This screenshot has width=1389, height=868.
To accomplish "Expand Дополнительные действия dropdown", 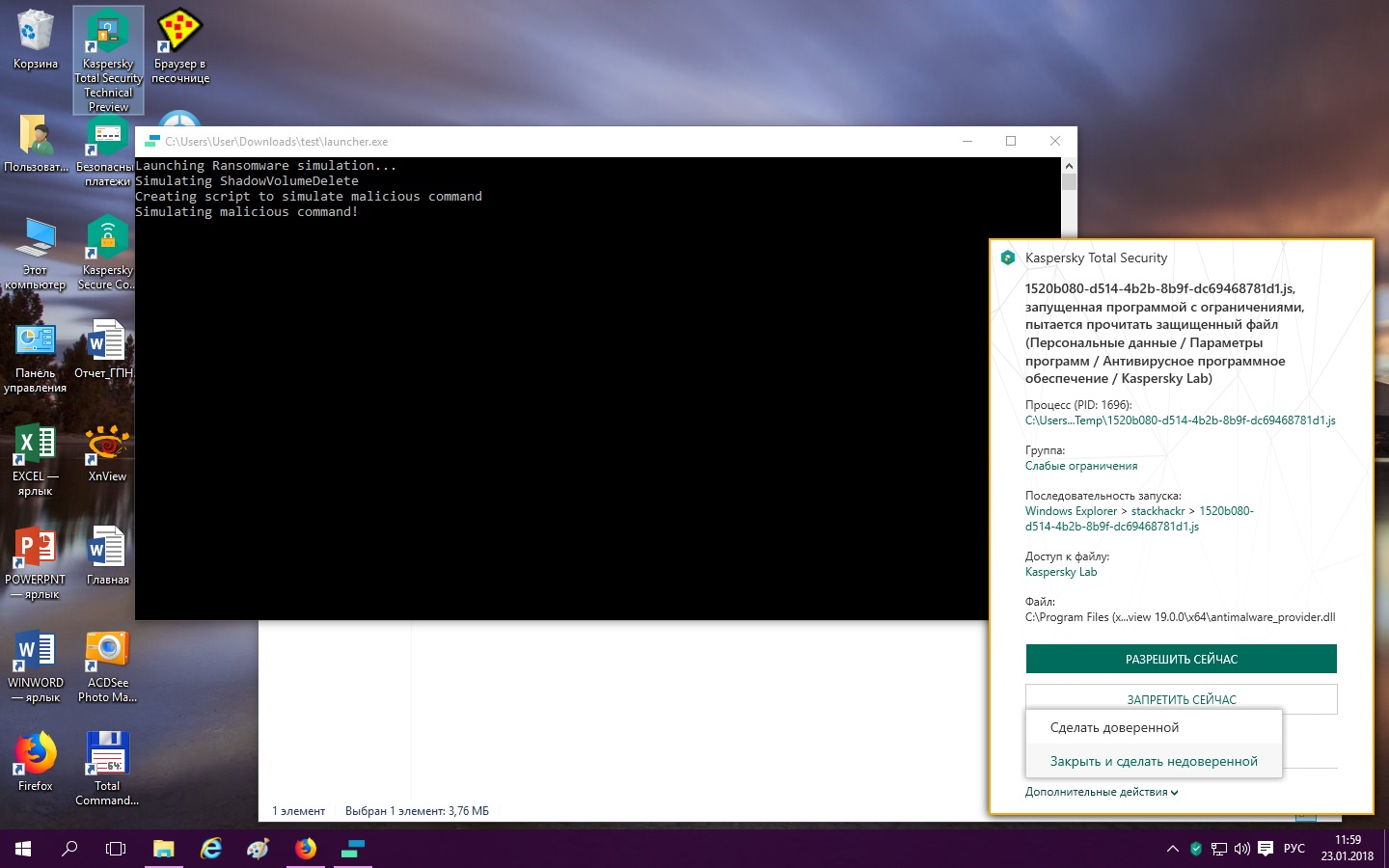I will [1102, 793].
